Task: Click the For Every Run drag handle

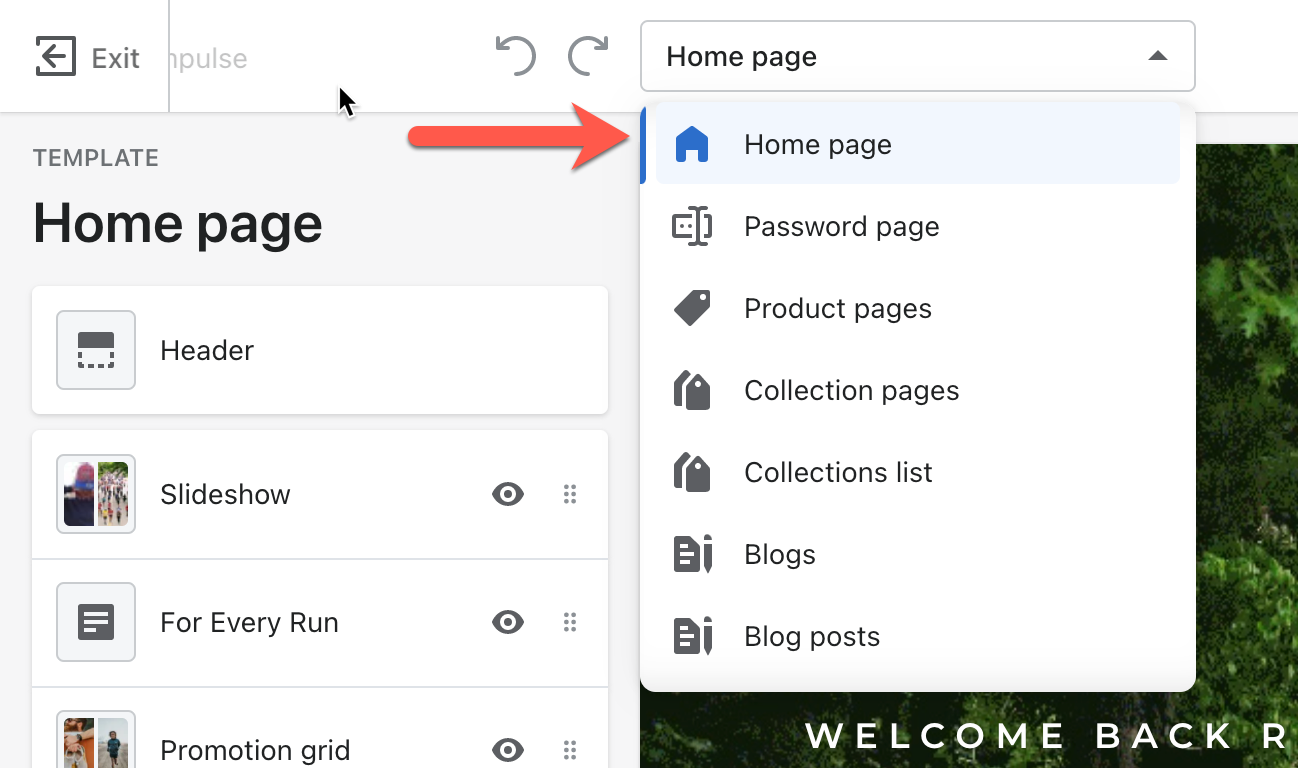Action: point(570,622)
